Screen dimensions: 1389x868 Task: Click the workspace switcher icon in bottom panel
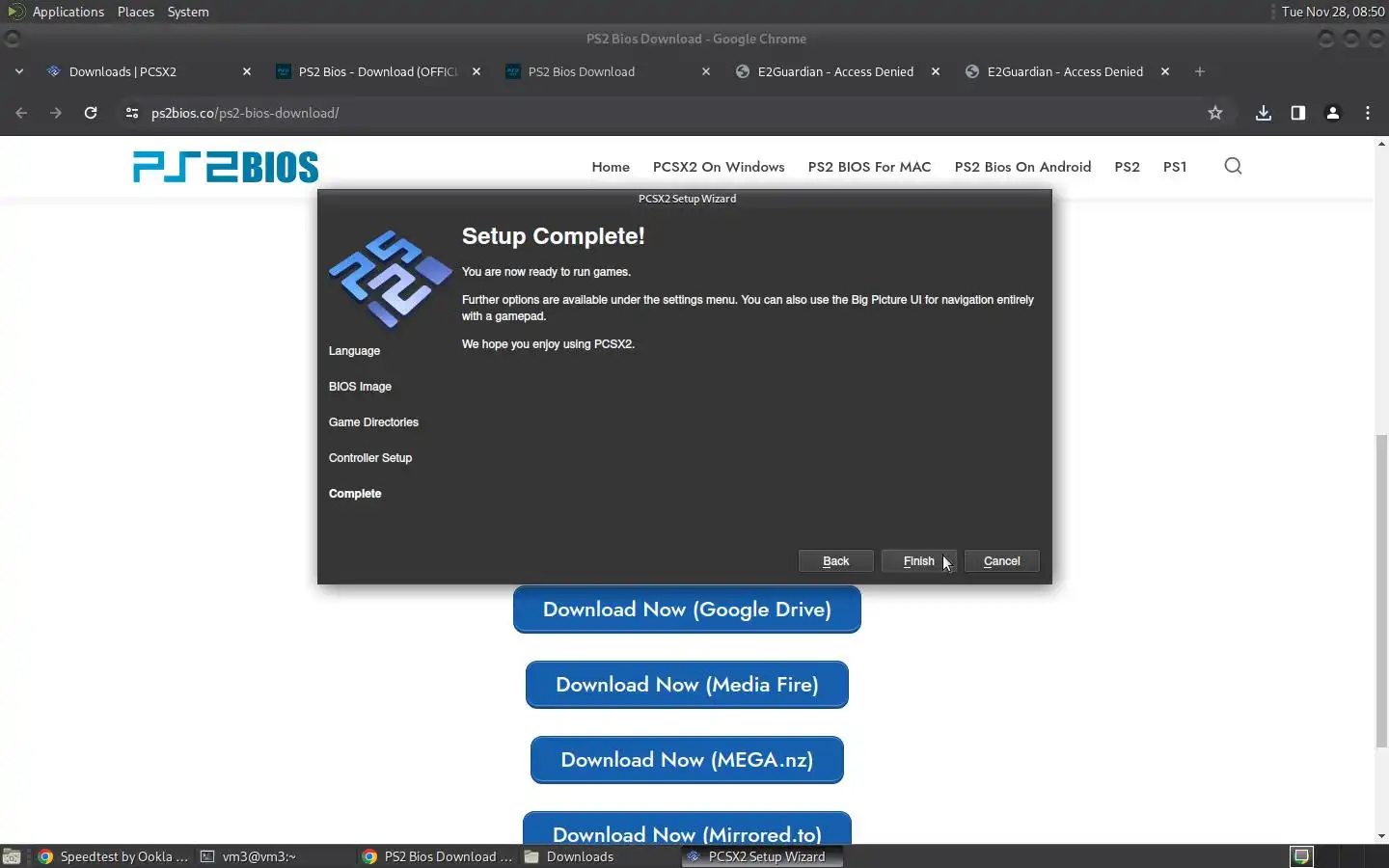(1302, 856)
